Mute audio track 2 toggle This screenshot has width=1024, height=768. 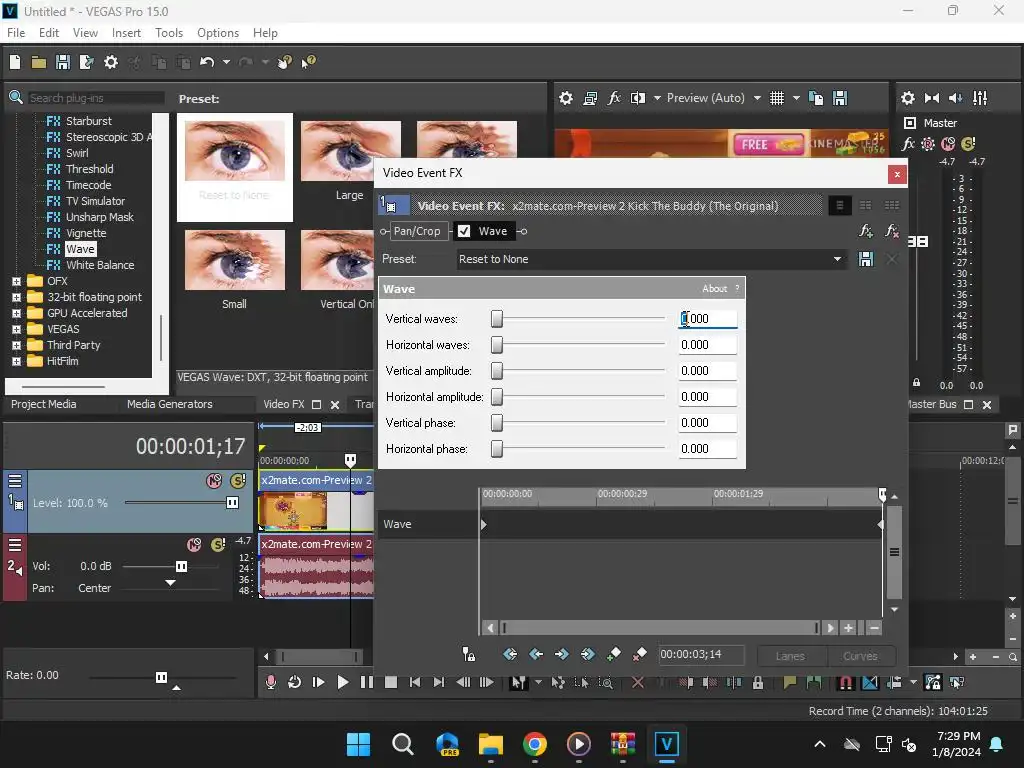pyautogui.click(x=194, y=545)
